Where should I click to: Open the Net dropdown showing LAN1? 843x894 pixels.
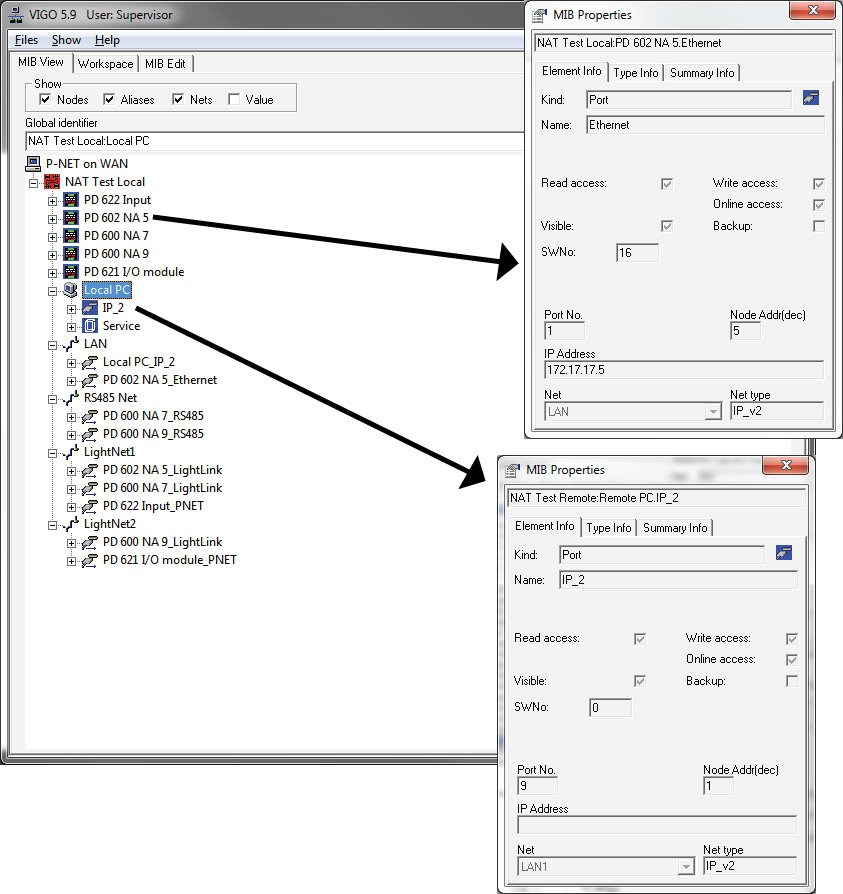(686, 867)
